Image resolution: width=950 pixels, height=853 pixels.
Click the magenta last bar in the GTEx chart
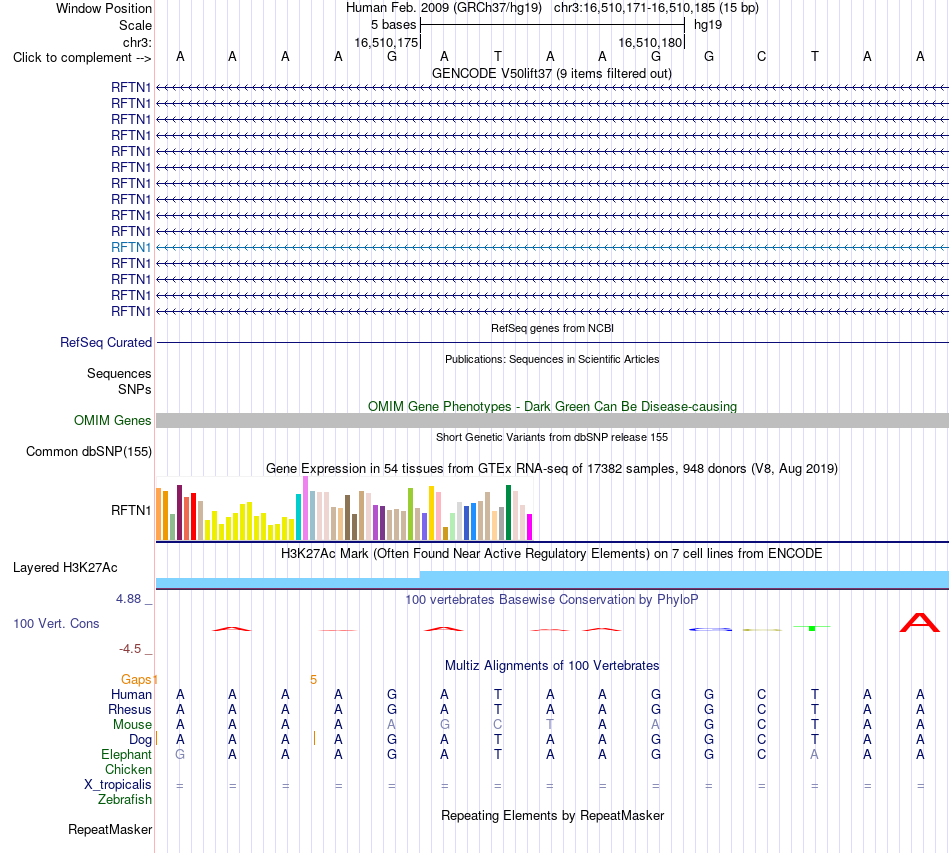click(x=530, y=527)
